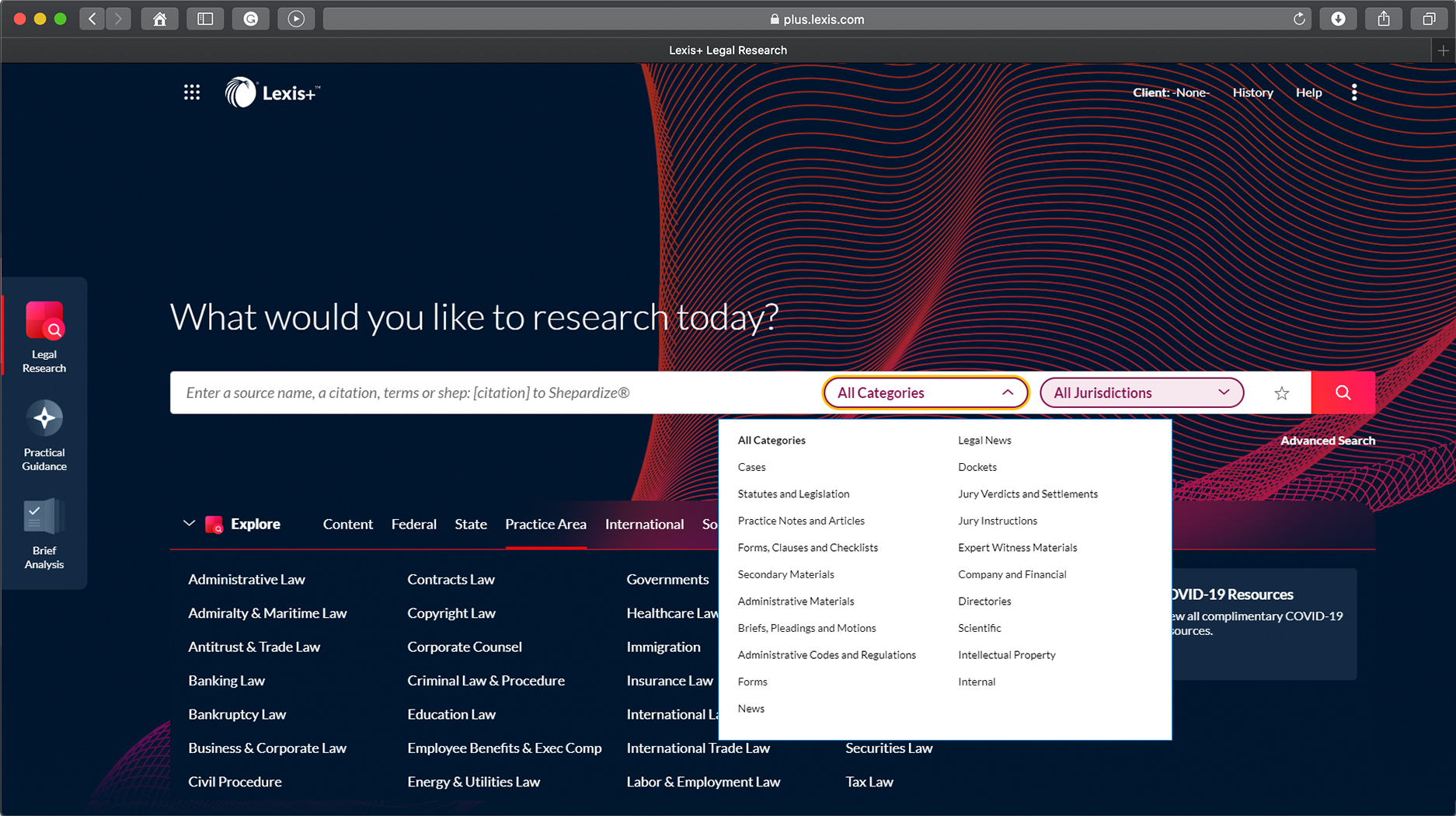The height and width of the screenshot is (816, 1456).
Task: Open Brief Analysis from sidebar
Action: point(44,534)
